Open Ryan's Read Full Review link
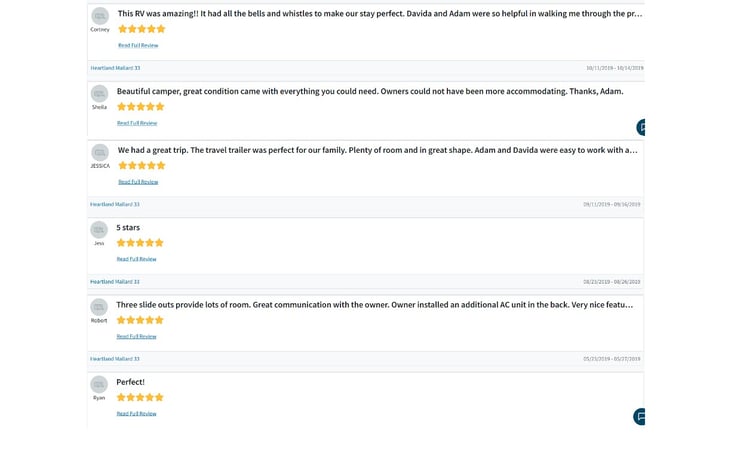The height and width of the screenshot is (469, 731). click(137, 413)
